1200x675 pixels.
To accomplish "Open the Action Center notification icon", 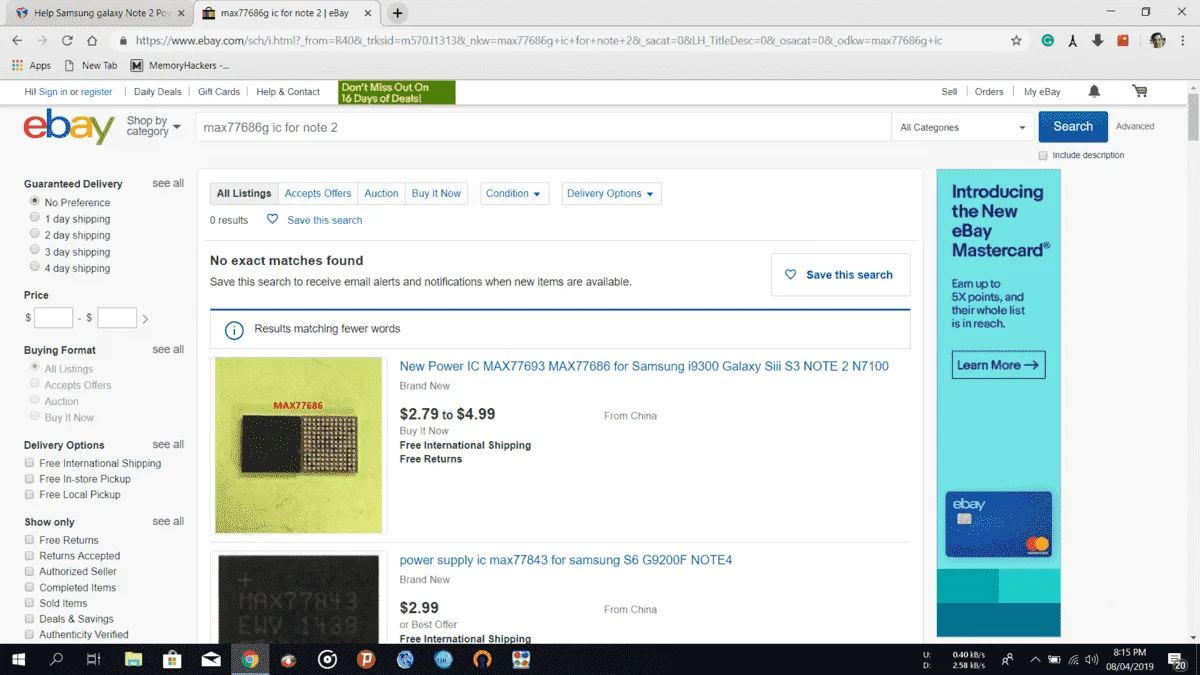I will tap(1178, 660).
